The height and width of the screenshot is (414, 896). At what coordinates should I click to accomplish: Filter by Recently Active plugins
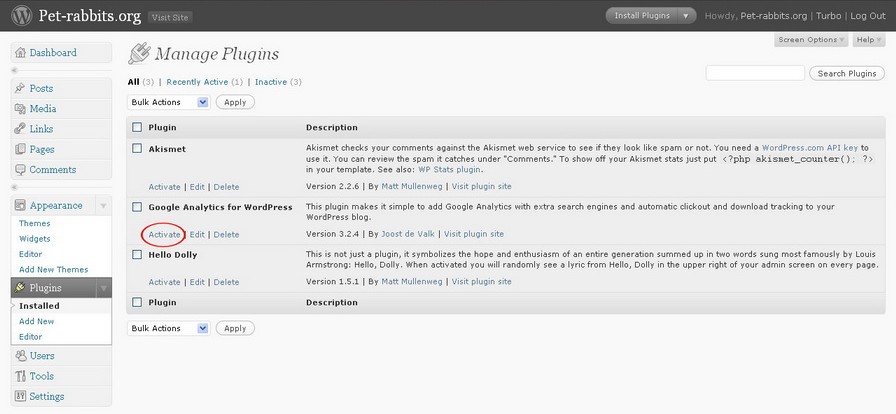click(197, 82)
